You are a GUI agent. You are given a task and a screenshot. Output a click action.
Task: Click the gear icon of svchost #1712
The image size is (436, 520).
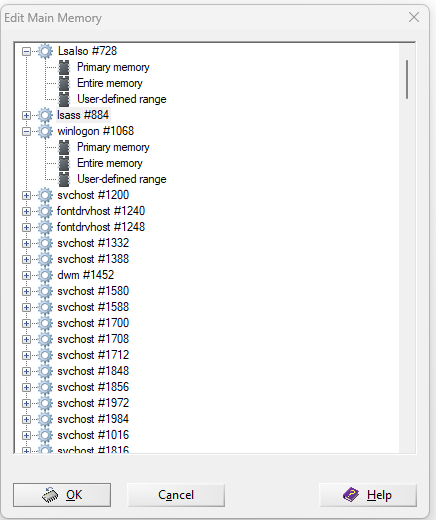(45, 355)
